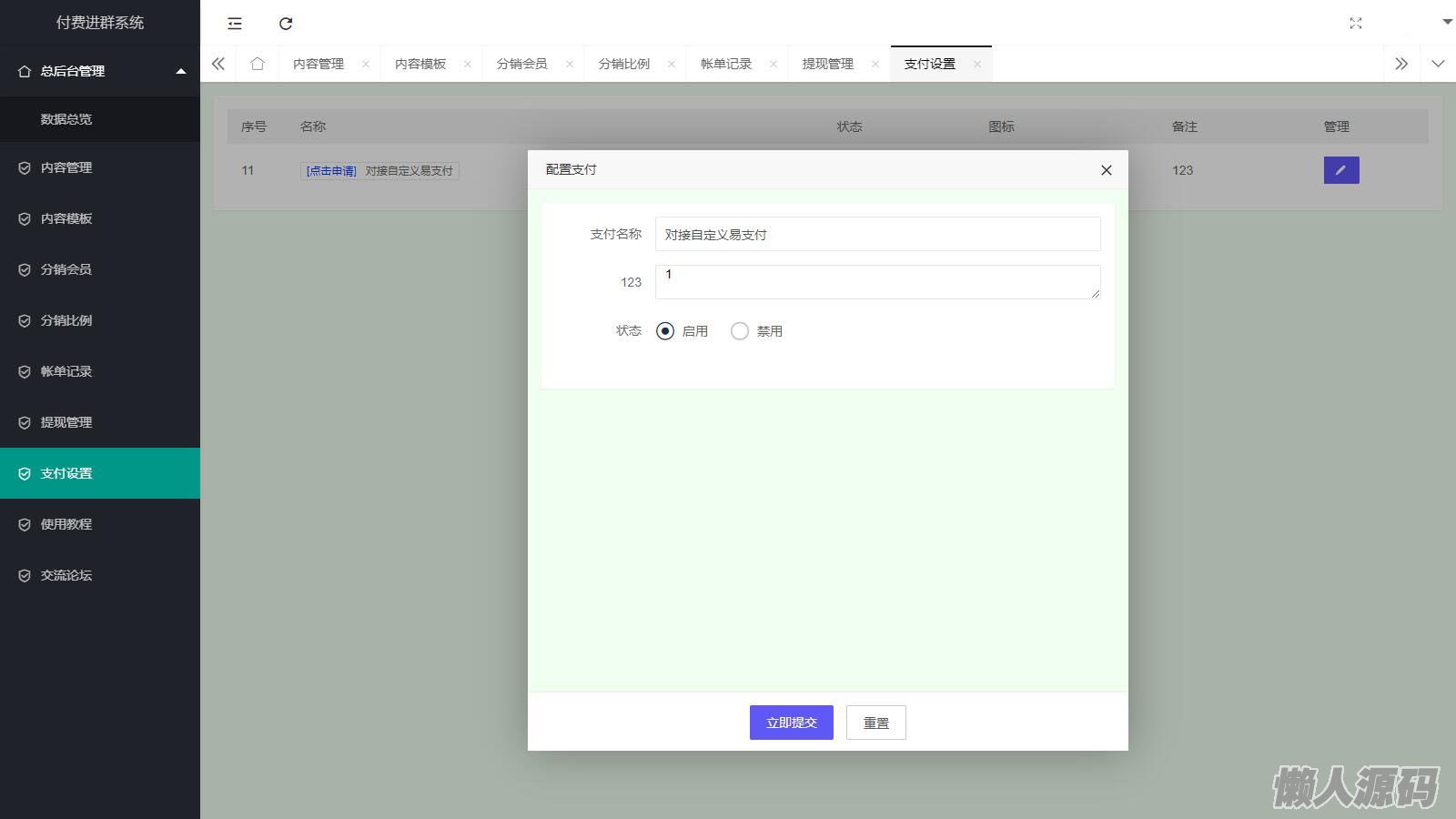
Task: Click the 立即提交 submit button
Action: tap(791, 723)
